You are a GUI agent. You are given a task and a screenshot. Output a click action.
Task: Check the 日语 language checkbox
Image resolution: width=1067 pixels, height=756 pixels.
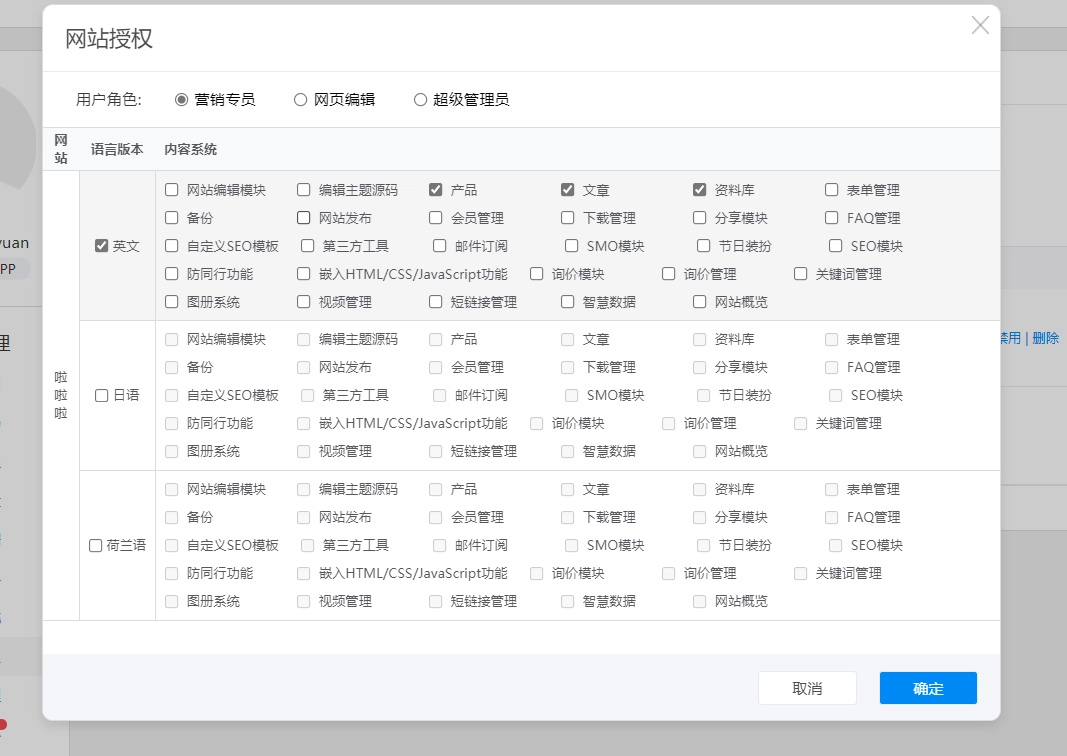101,395
